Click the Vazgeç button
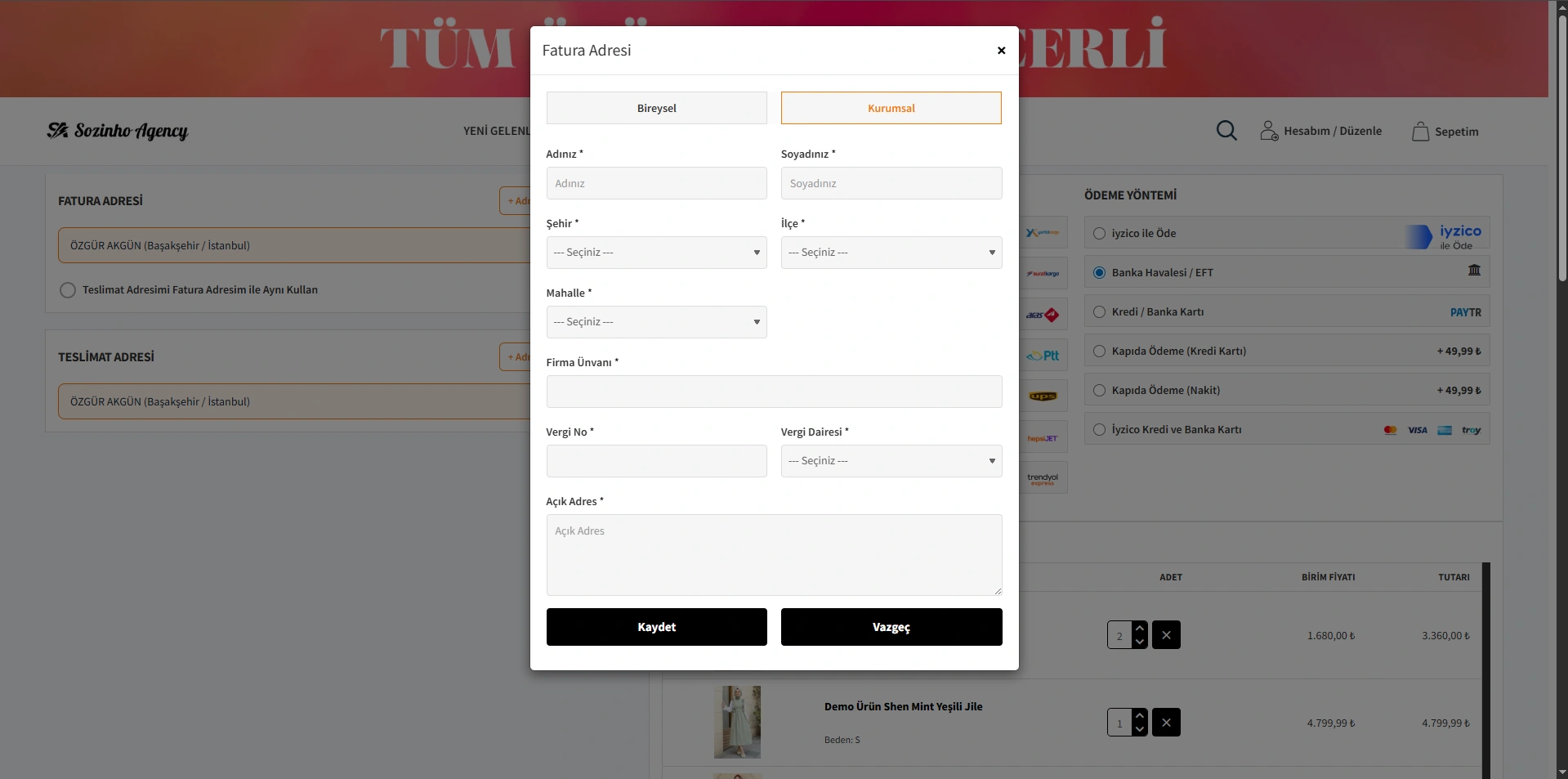This screenshot has width=1568, height=779. coord(891,627)
